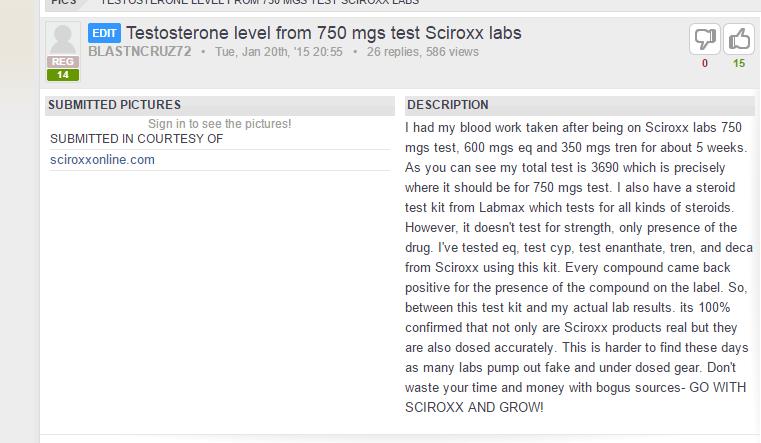Select the SUBMITTED PICTURES section header
Viewport: 761px width, 443px height.
pyautogui.click(x=114, y=105)
